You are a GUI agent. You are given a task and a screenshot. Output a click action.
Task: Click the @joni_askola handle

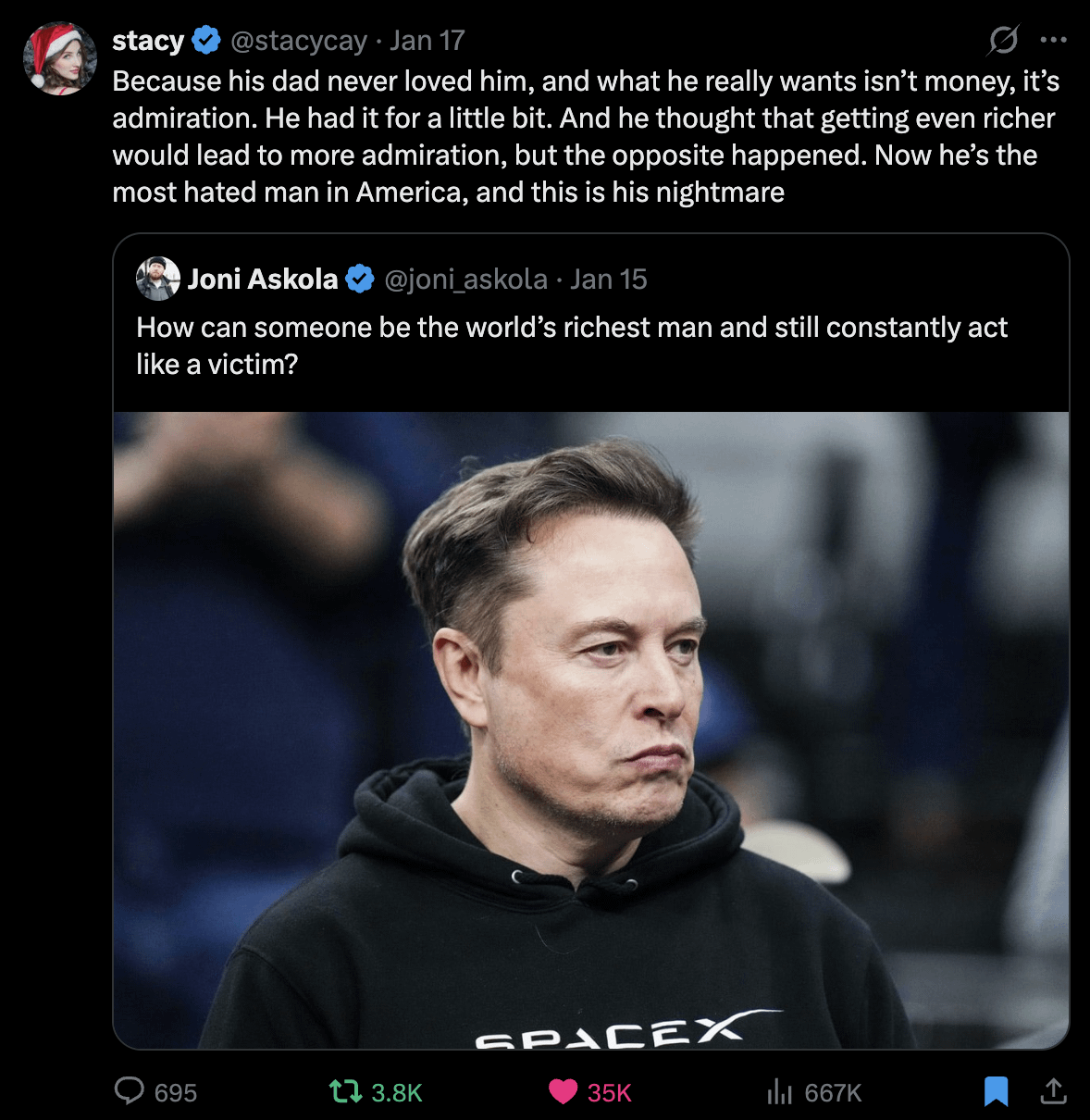465,279
